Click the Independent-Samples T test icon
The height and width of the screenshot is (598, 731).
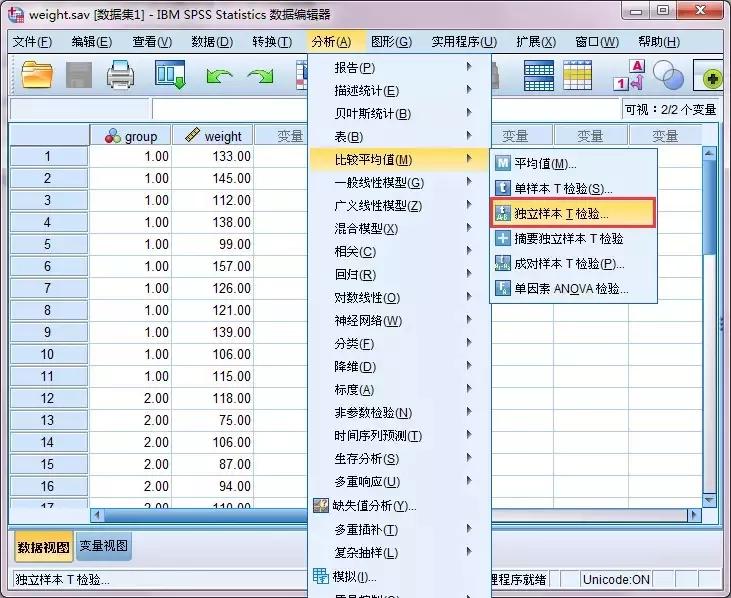pyautogui.click(x=503, y=213)
